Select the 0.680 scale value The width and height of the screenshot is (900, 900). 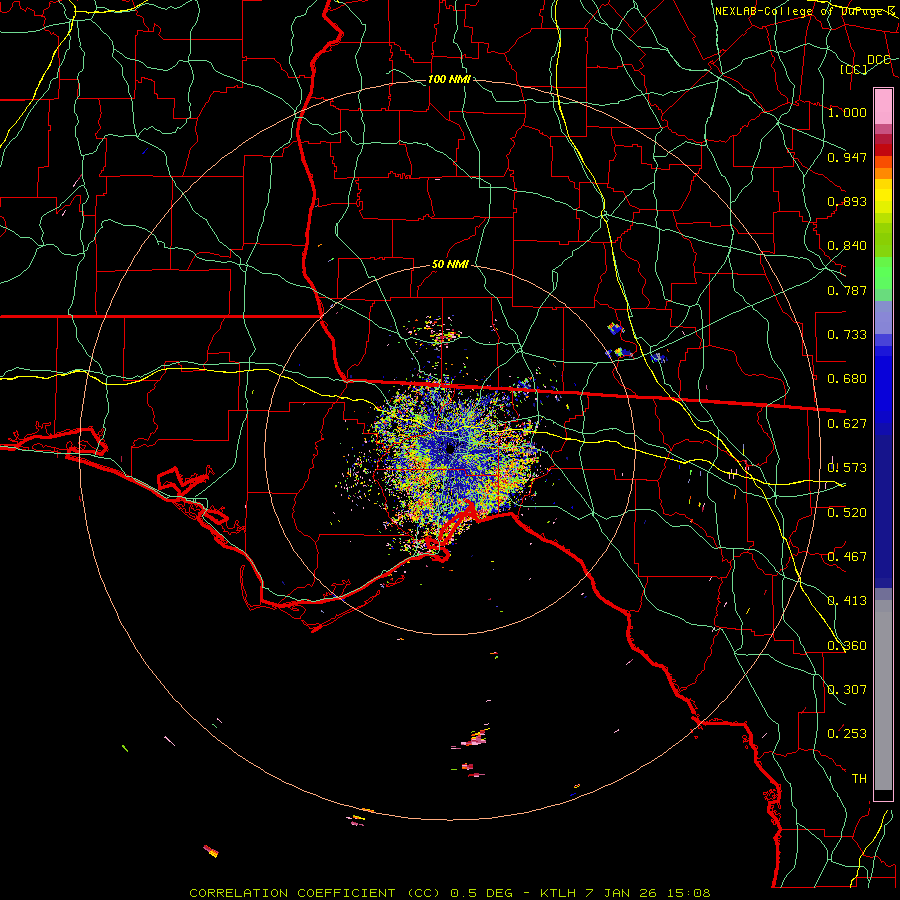click(847, 379)
